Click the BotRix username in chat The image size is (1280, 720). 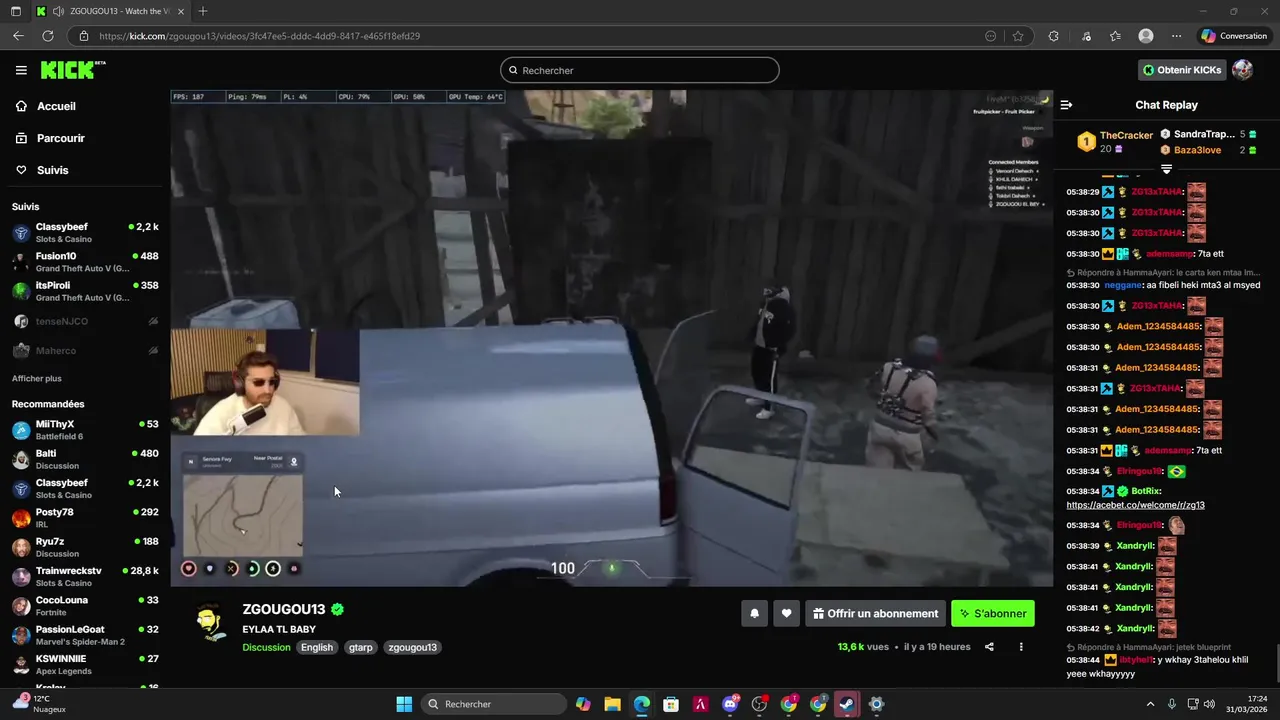click(1145, 492)
